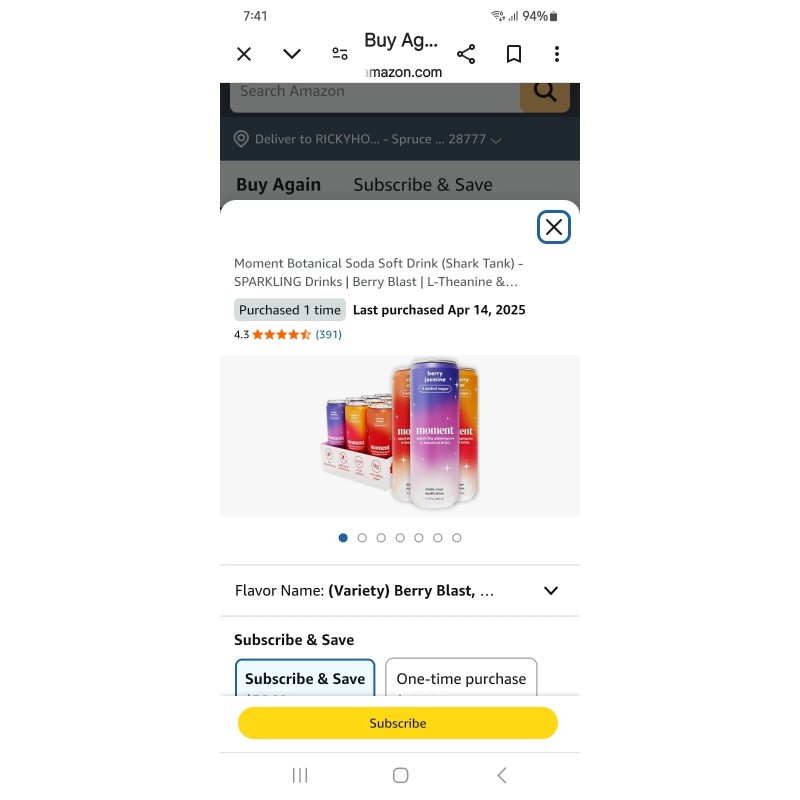Tap the browser share icon

(x=466, y=54)
